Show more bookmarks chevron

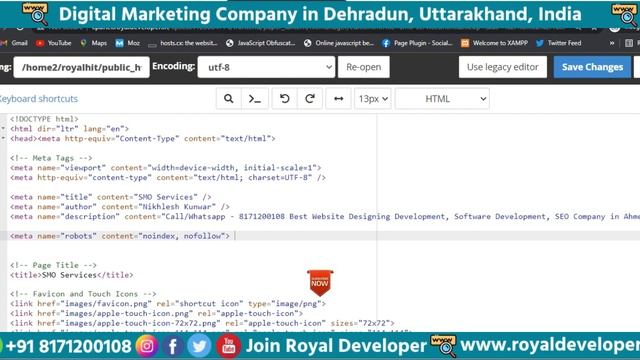pyautogui.click(x=612, y=43)
